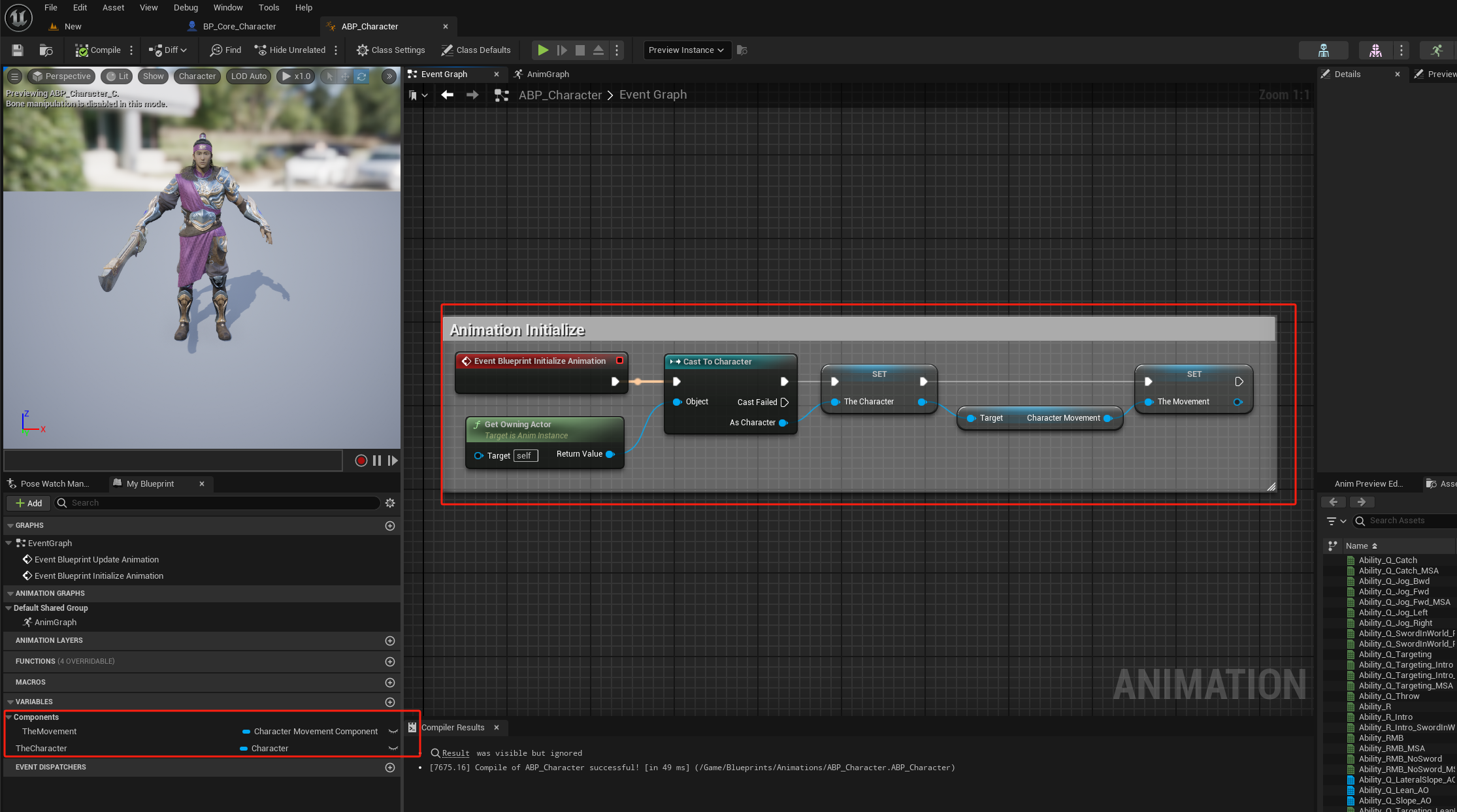The height and width of the screenshot is (812, 1457).
Task: Add a new variable with the plus icon
Action: (390, 702)
